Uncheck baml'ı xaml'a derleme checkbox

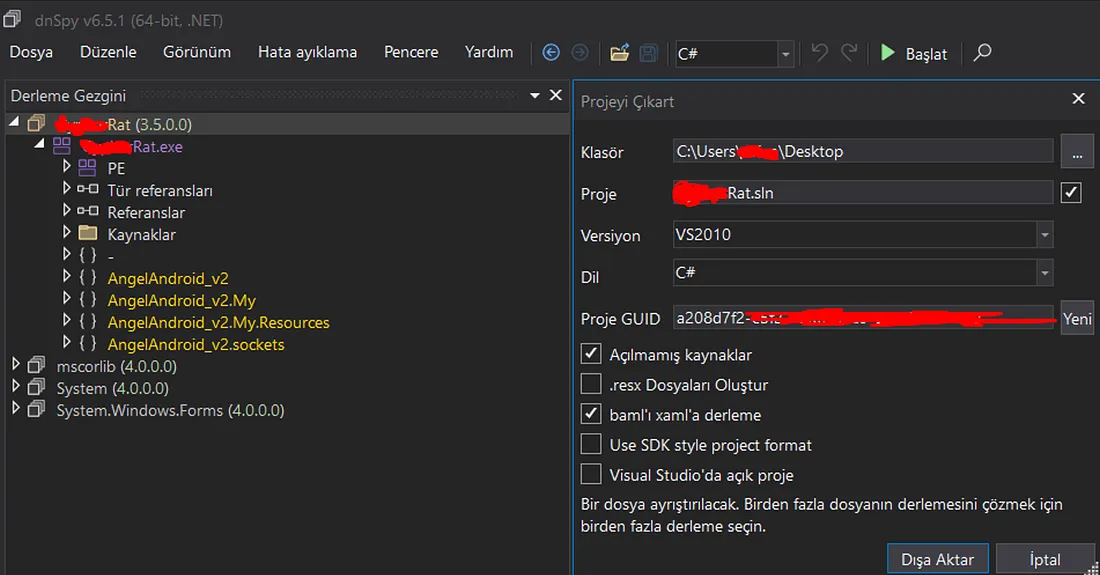click(x=591, y=414)
